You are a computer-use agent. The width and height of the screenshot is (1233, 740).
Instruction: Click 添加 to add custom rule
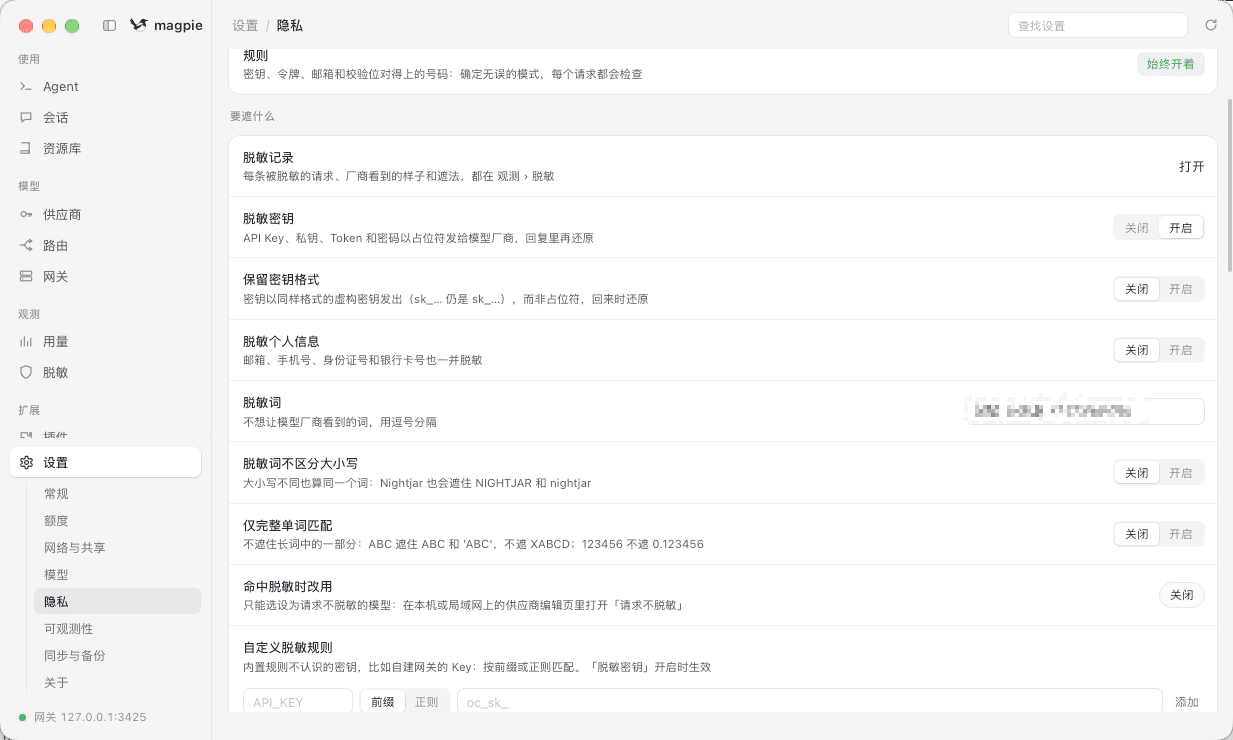pyautogui.click(x=1187, y=702)
